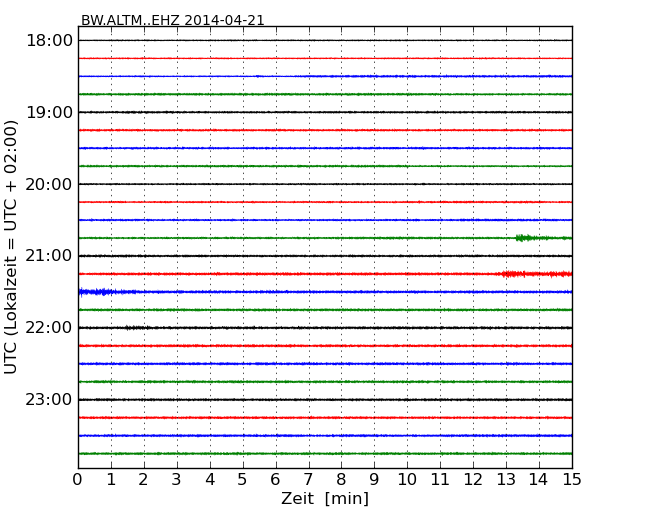Screen dimensions: 650x520
Task: Click the 18:00 time tick label
Action: coord(49,41)
